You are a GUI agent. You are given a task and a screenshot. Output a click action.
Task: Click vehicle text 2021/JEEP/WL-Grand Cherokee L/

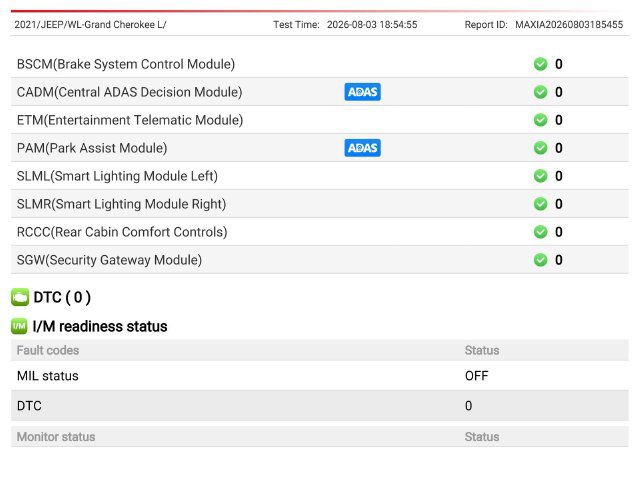[x=90, y=24]
